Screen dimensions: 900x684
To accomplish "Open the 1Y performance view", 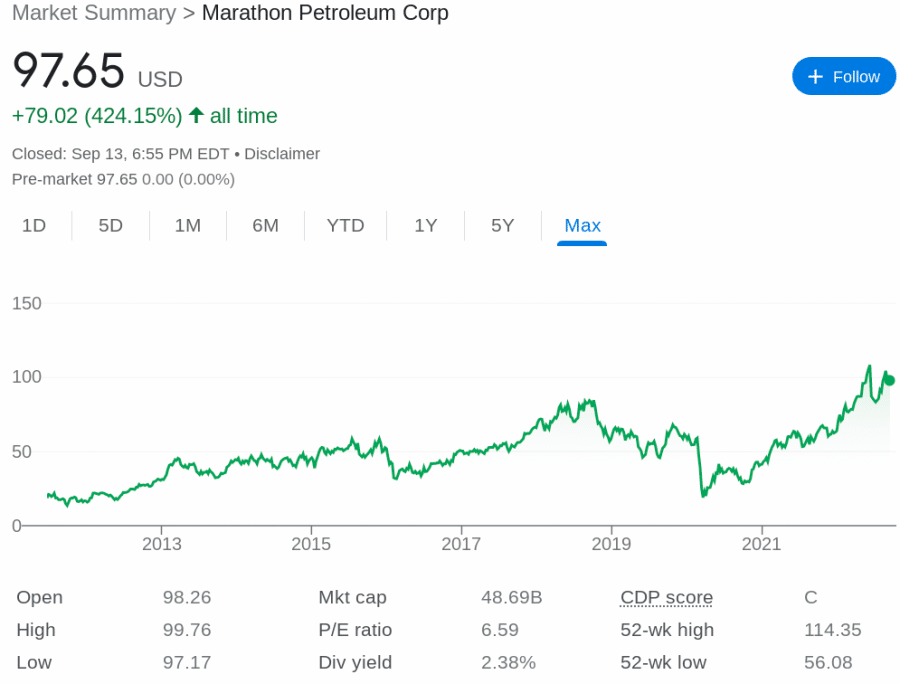I will click(x=425, y=225).
